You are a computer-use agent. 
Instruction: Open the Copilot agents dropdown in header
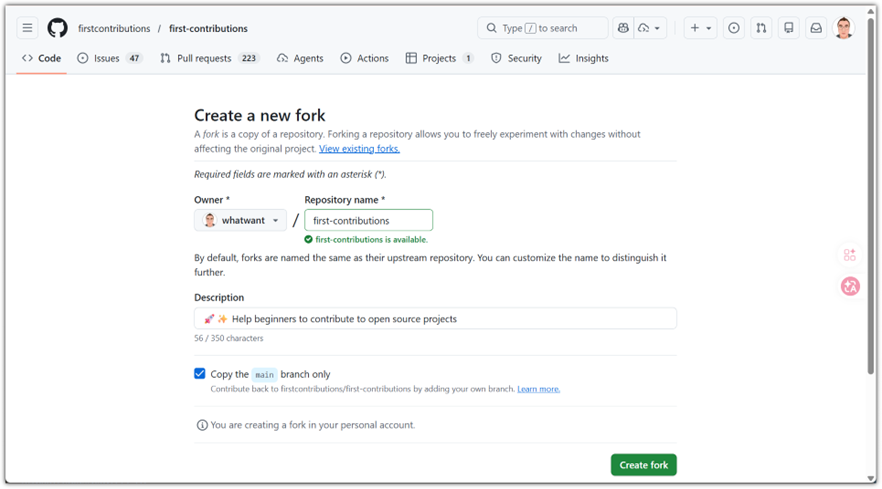(x=650, y=28)
